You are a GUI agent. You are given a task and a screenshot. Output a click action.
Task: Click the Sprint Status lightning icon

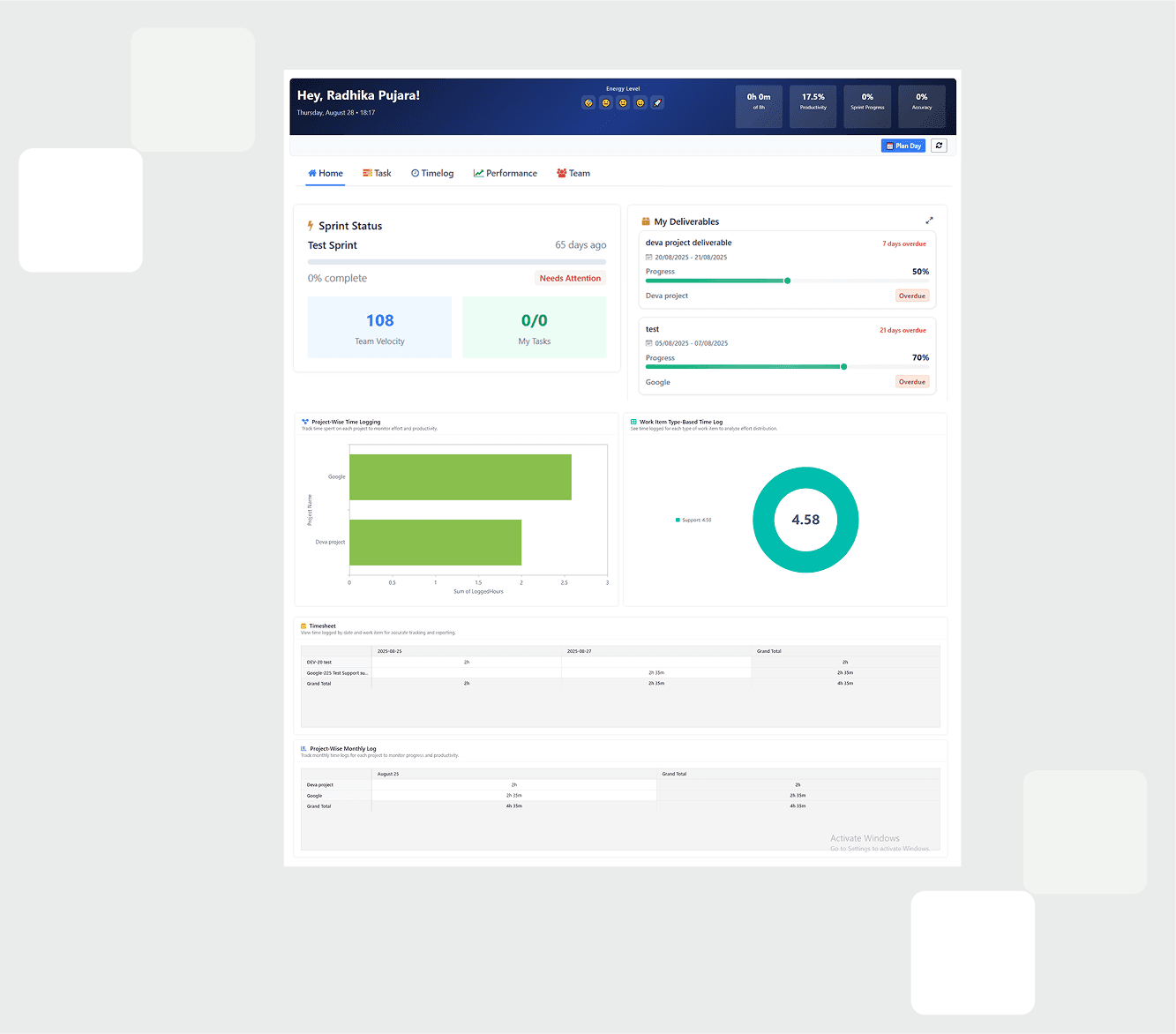tap(311, 226)
